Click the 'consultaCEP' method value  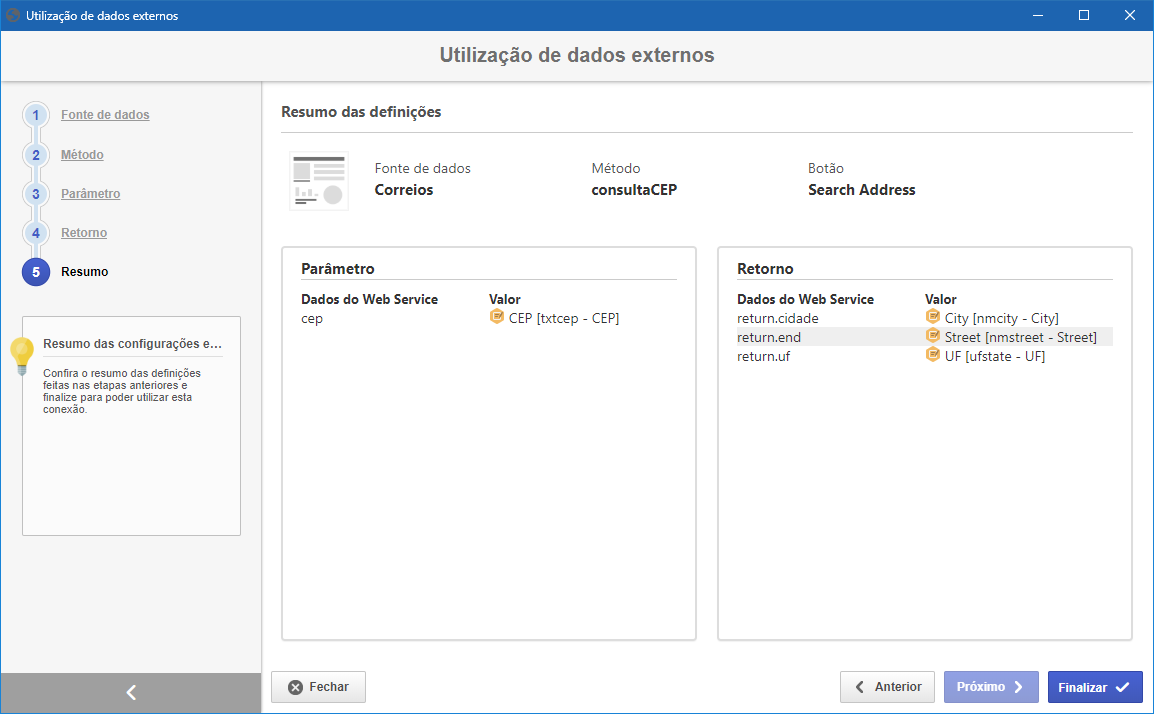point(634,190)
